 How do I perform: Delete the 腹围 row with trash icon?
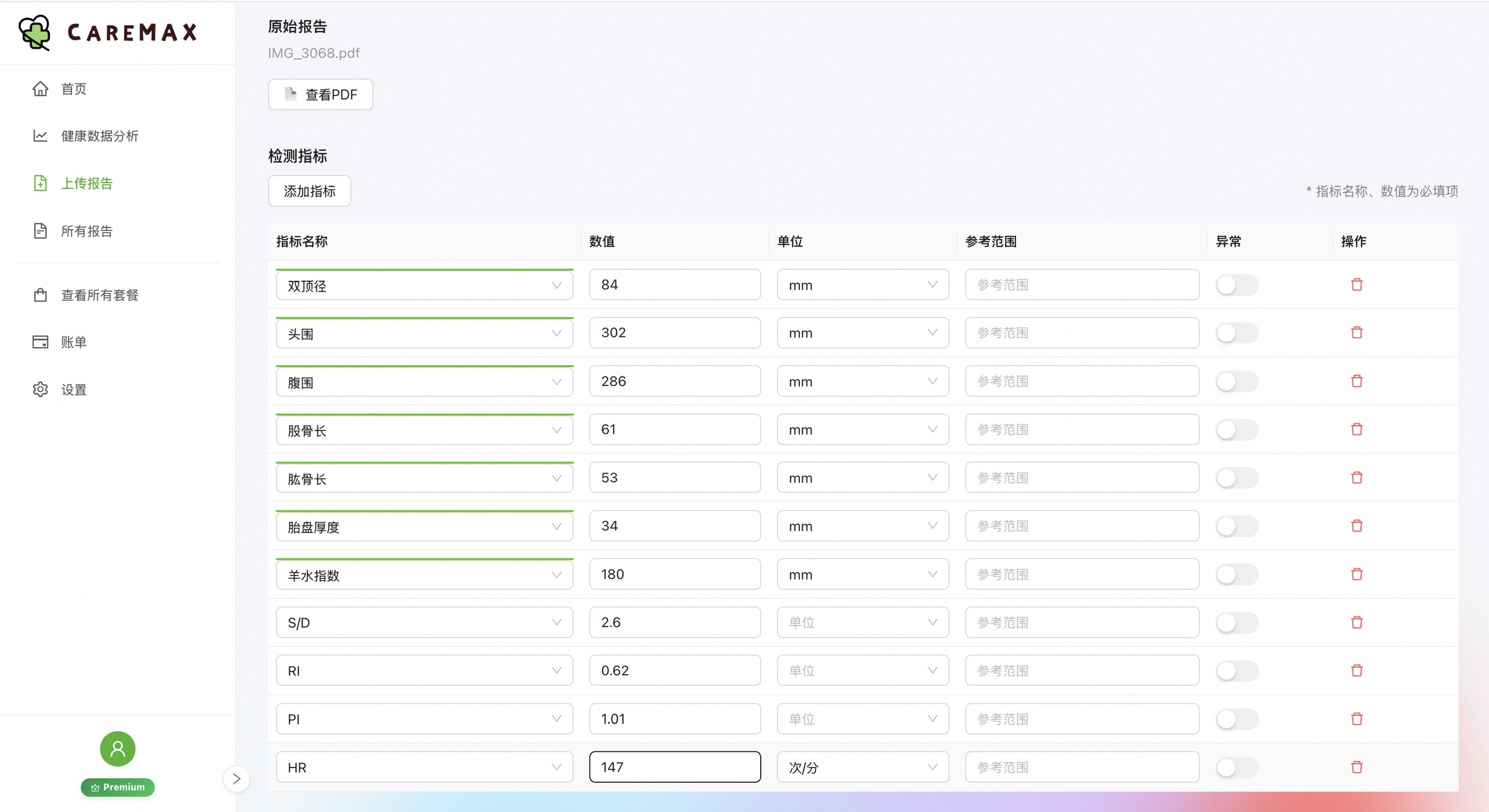click(1357, 381)
